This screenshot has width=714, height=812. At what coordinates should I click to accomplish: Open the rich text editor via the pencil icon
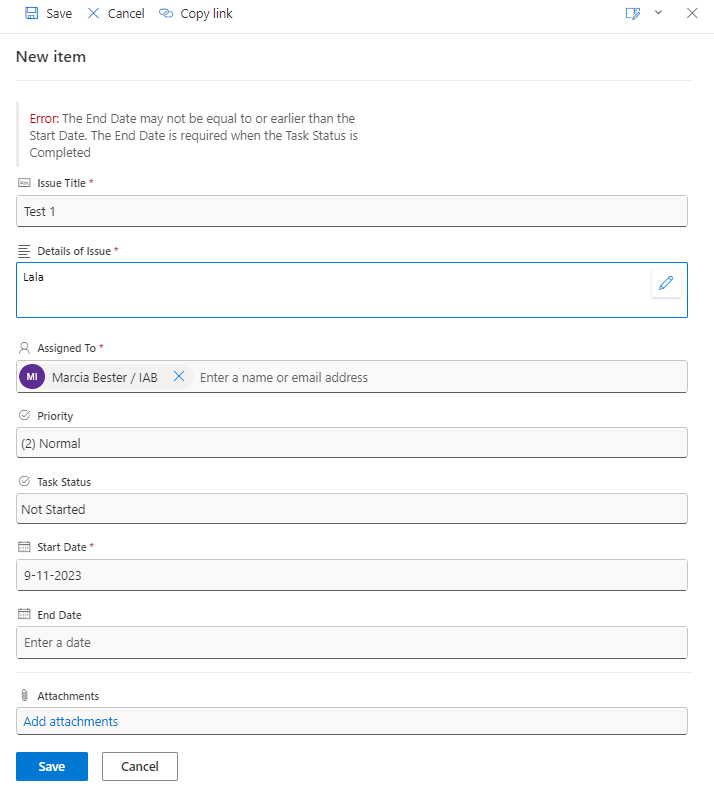coord(666,283)
